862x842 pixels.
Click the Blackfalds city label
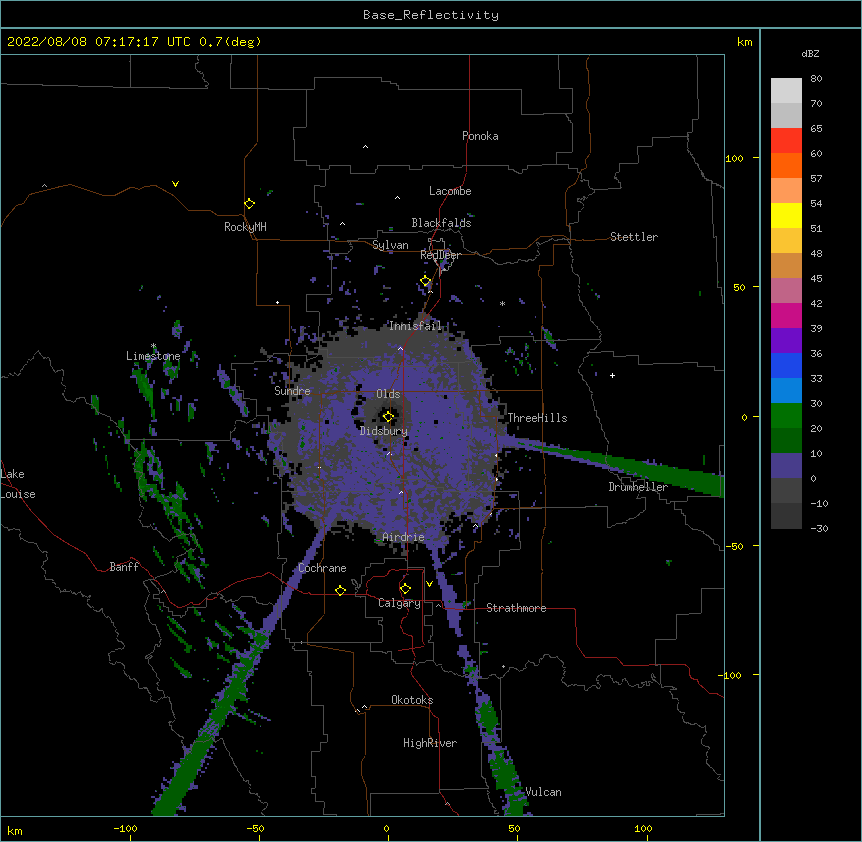click(x=441, y=223)
